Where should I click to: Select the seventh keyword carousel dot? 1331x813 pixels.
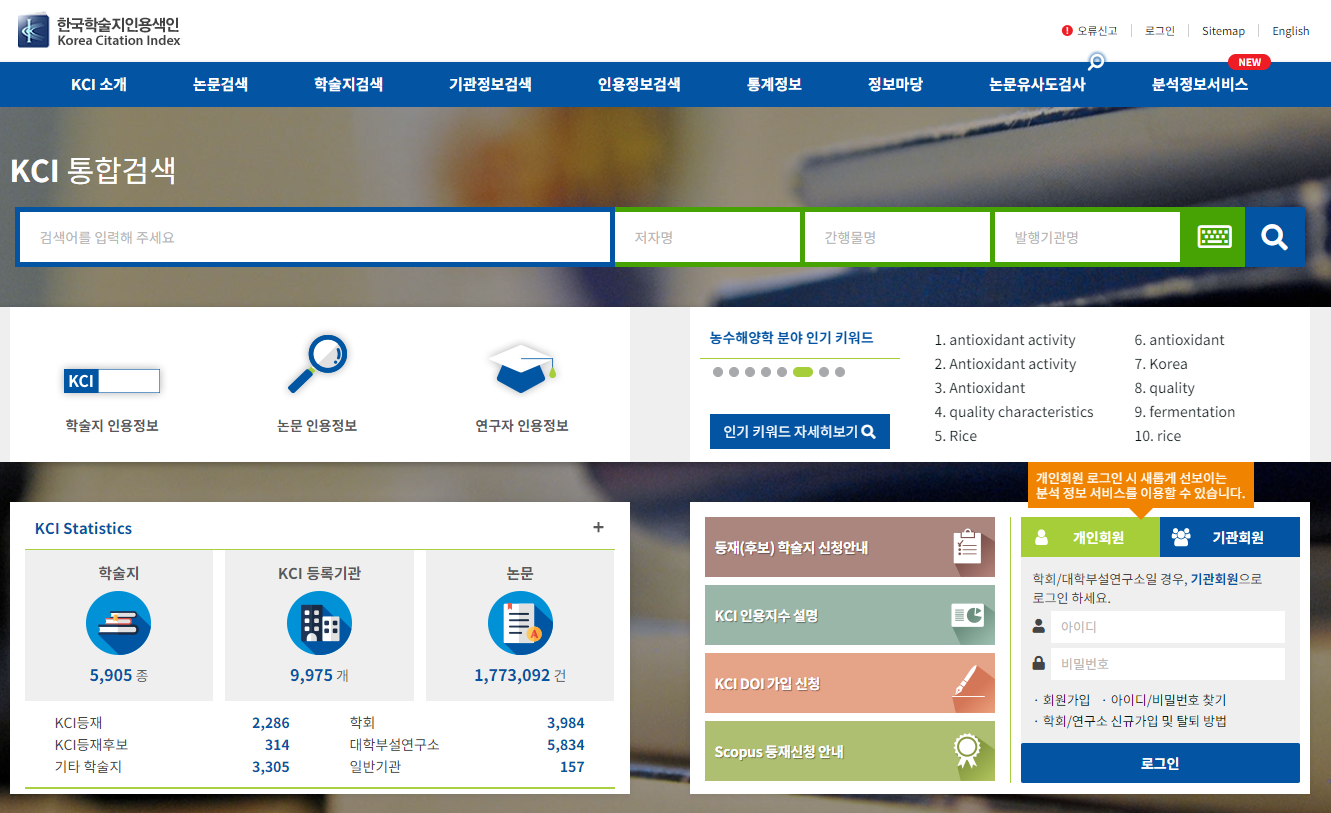(x=824, y=372)
